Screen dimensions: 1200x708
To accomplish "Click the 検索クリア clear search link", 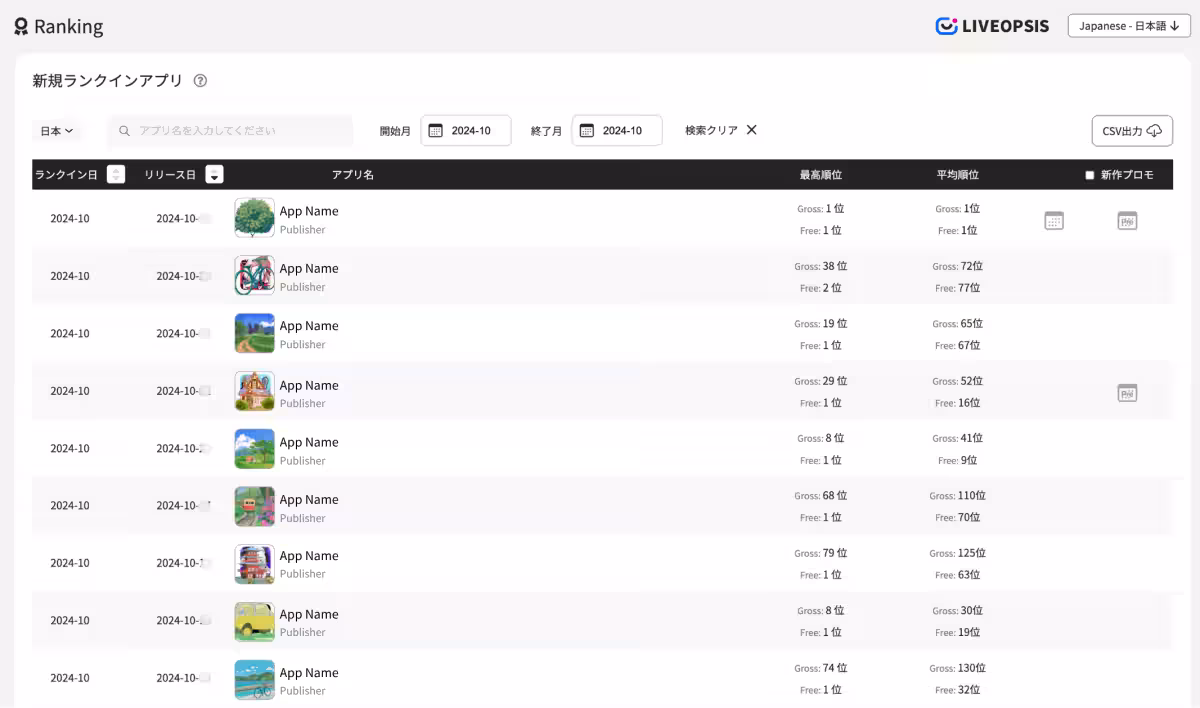I will coord(711,130).
